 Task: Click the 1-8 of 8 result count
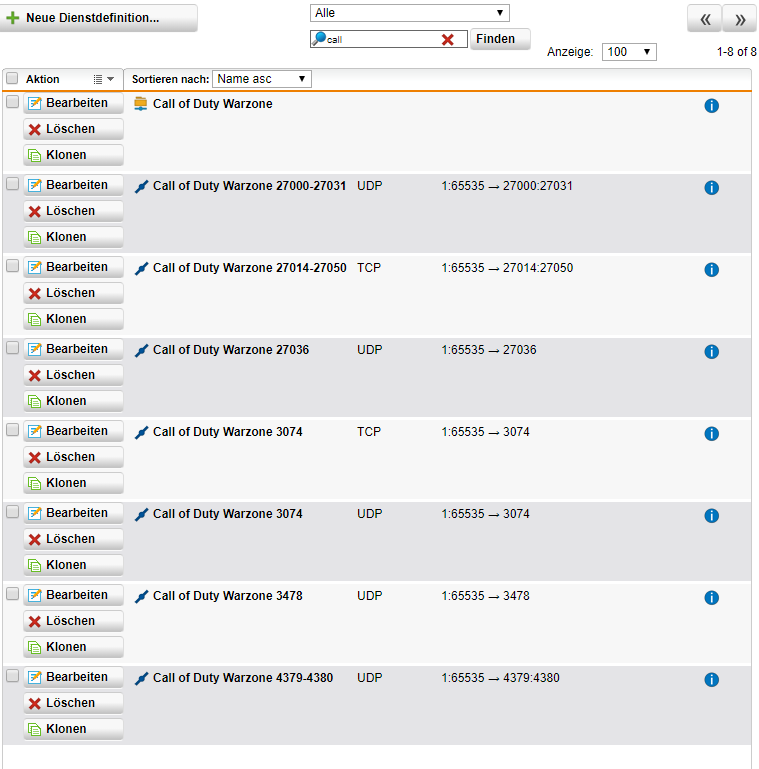pyautogui.click(x=736, y=51)
